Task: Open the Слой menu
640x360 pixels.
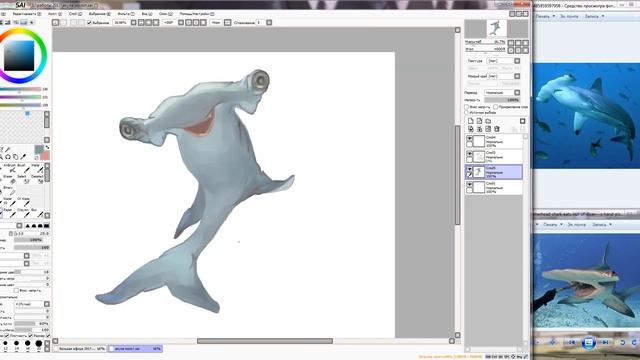Action: [75, 14]
